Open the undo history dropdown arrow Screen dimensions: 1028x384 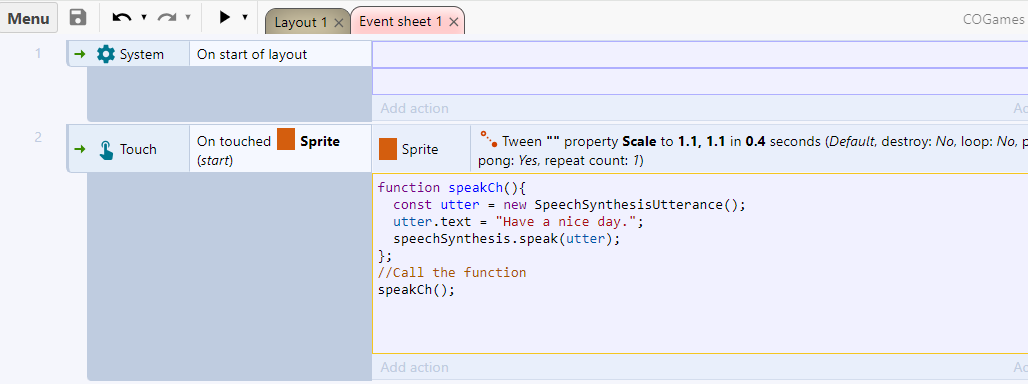pos(144,18)
